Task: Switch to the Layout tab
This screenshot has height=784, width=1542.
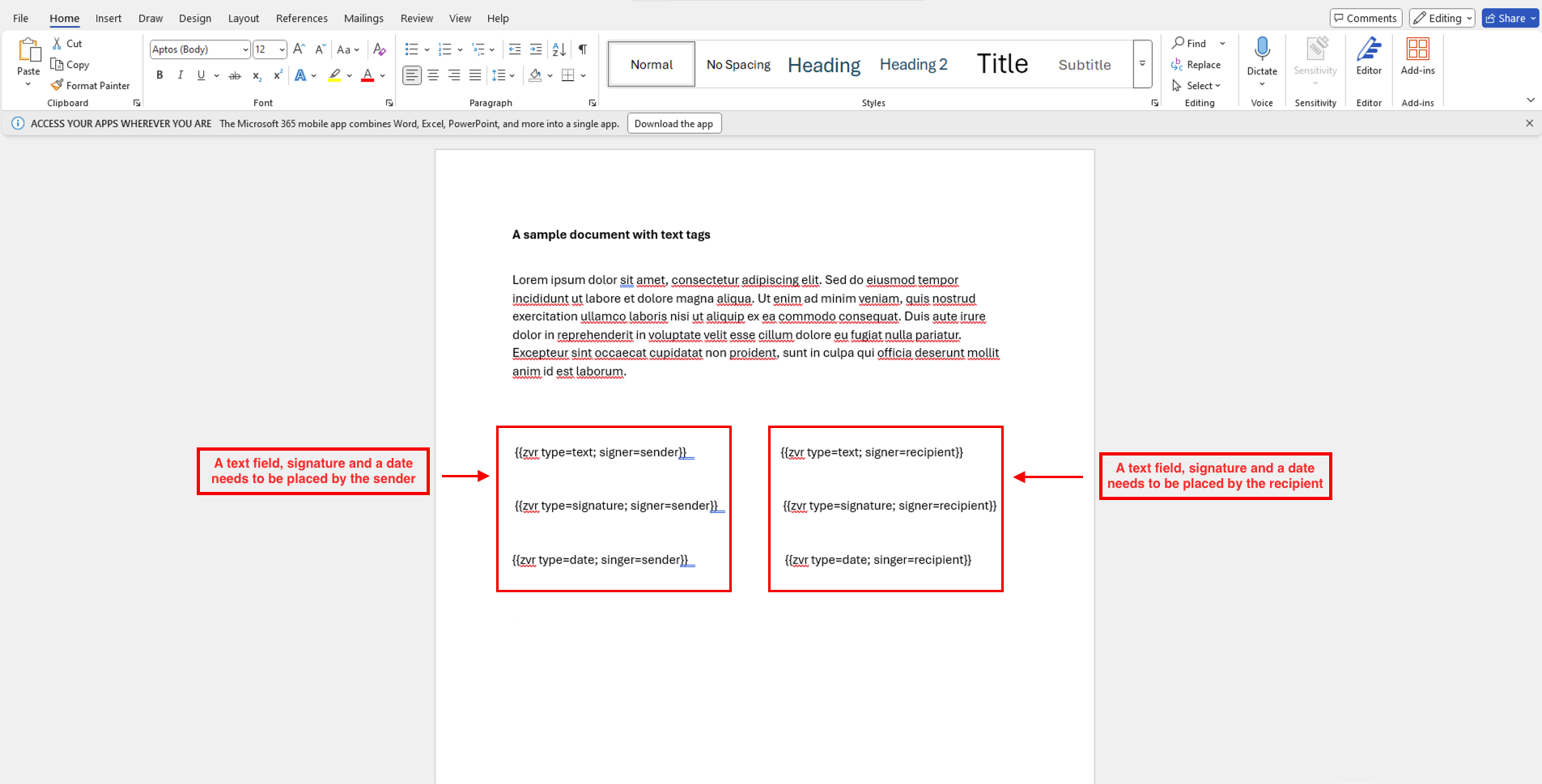Action: [x=244, y=18]
